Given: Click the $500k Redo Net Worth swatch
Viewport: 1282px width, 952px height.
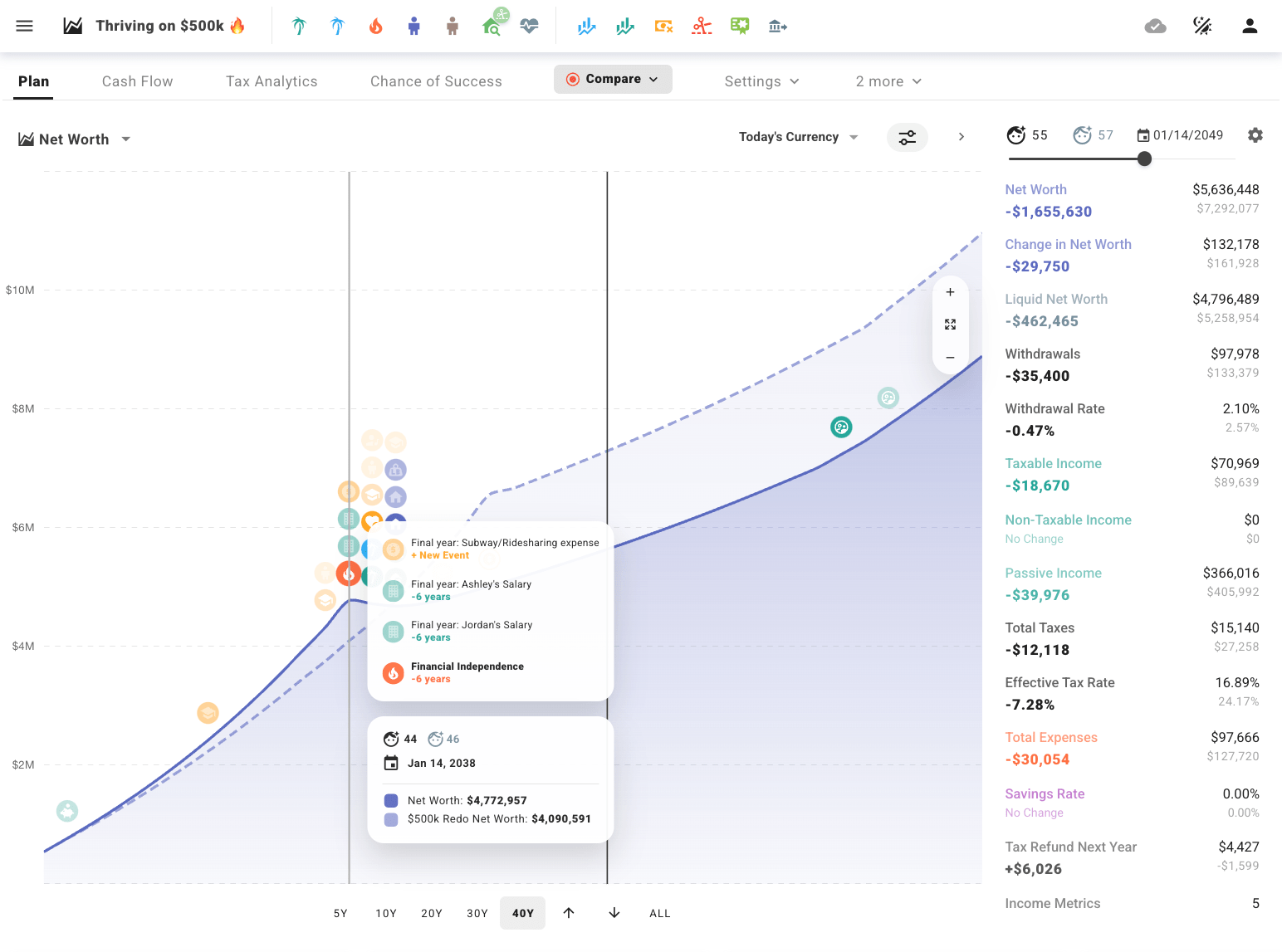Looking at the screenshot, I should tap(391, 820).
